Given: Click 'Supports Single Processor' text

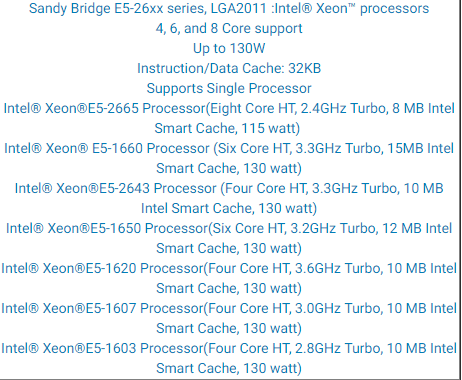Looking at the screenshot, I should point(229,88).
